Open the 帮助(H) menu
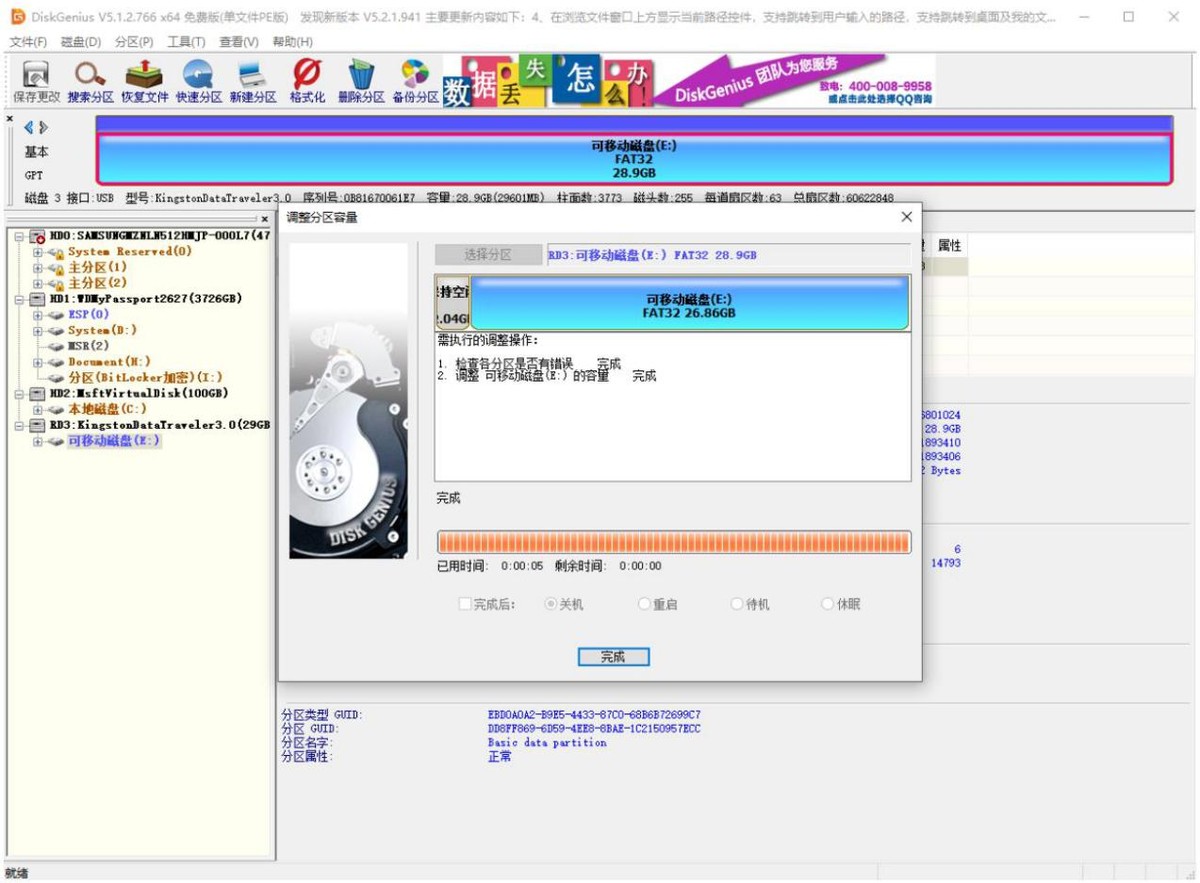Image resolution: width=1200 pixels, height=883 pixels. (x=292, y=42)
